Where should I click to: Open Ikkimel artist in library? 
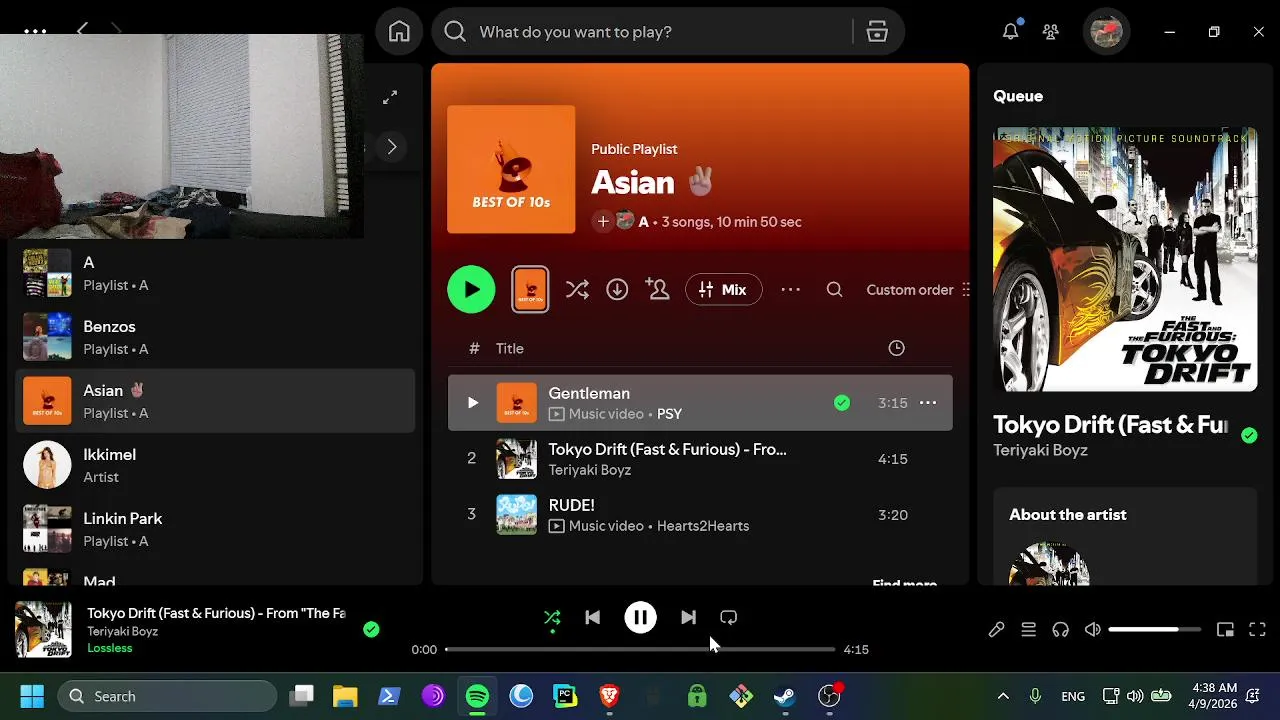215,465
